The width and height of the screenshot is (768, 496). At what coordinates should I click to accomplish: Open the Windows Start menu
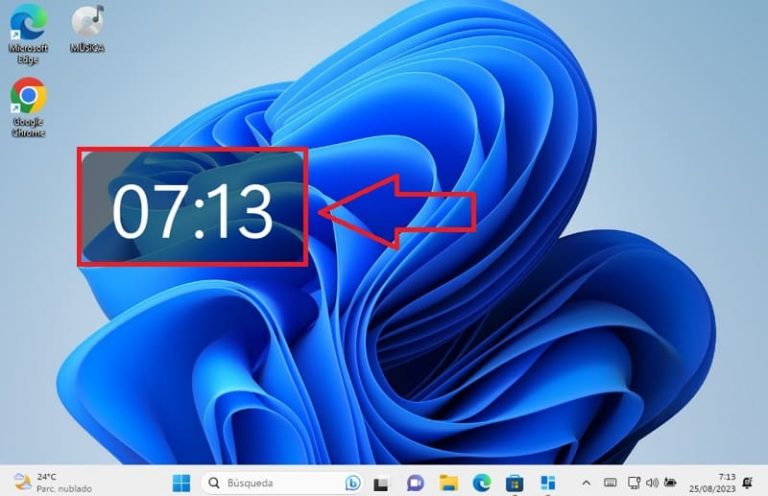click(181, 483)
